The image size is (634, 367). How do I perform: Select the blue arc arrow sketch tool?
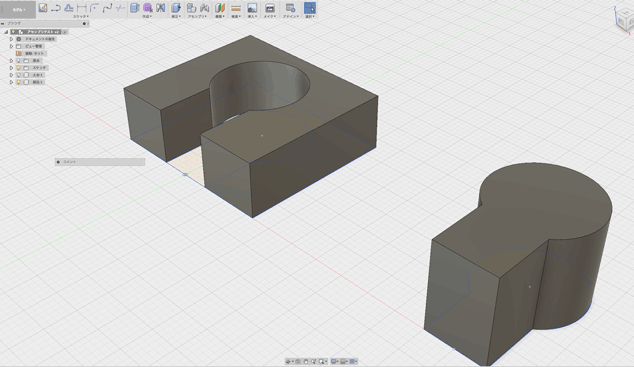[x=56, y=8]
